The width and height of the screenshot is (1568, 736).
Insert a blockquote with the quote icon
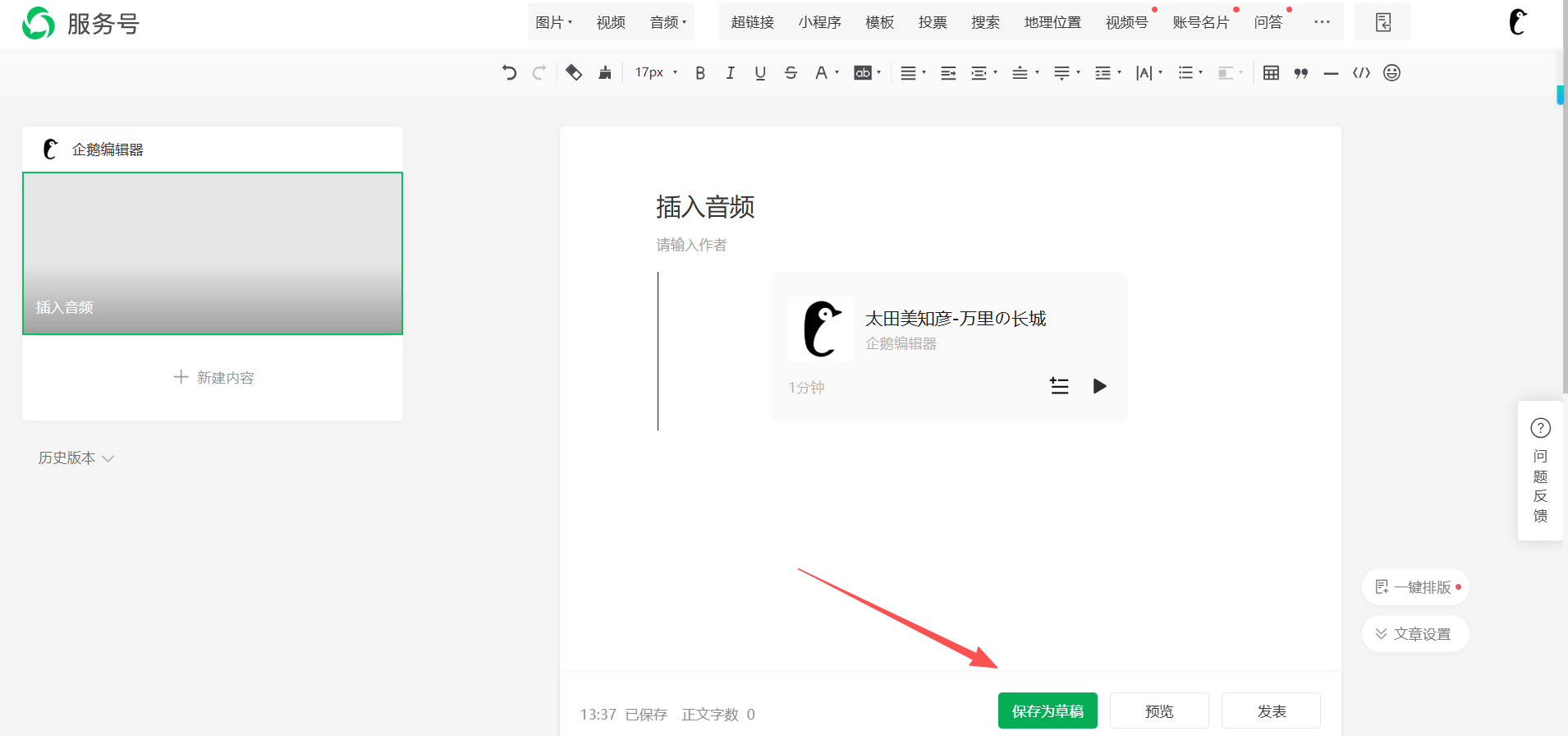coord(1301,73)
